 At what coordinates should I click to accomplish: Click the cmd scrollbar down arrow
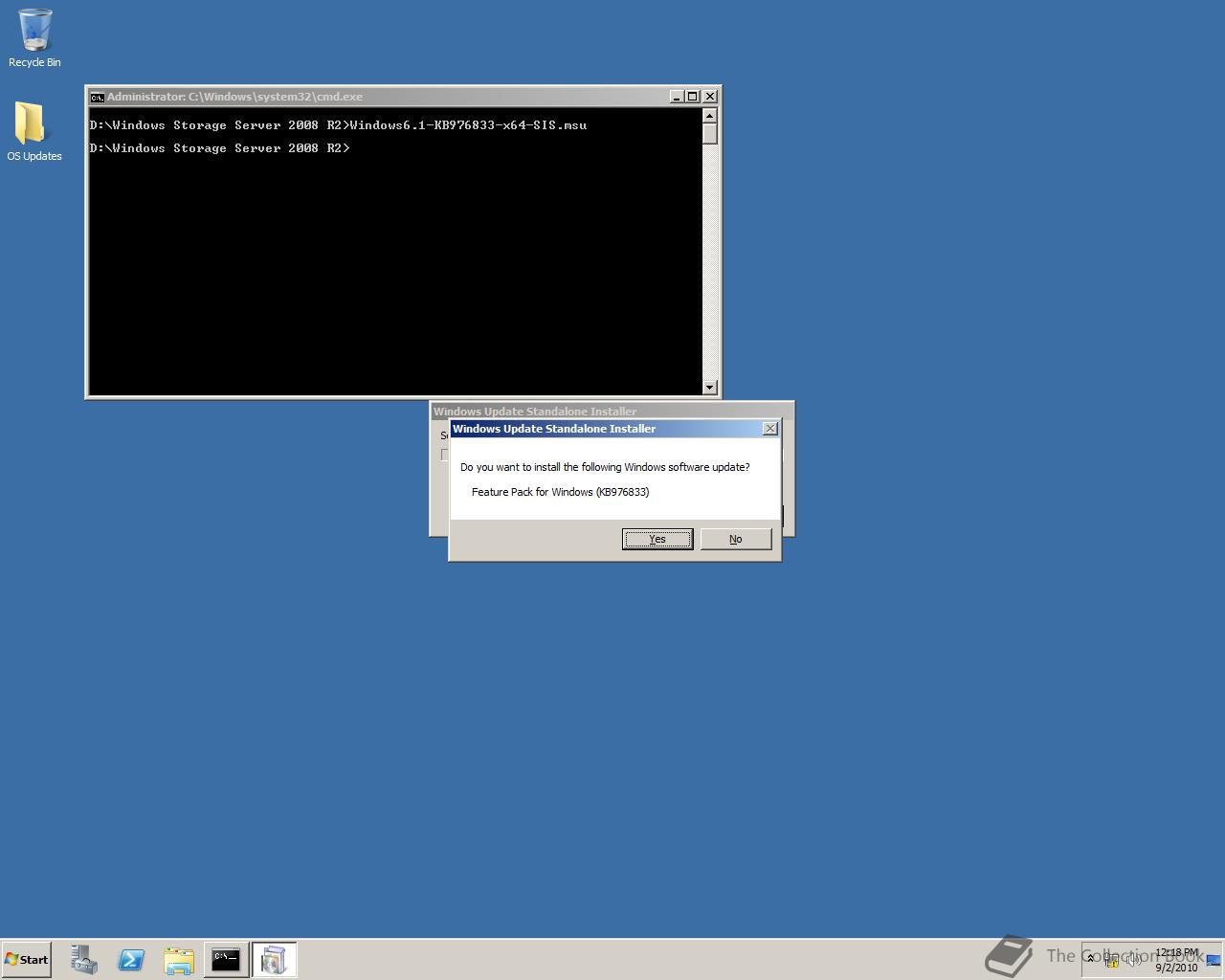tap(709, 387)
